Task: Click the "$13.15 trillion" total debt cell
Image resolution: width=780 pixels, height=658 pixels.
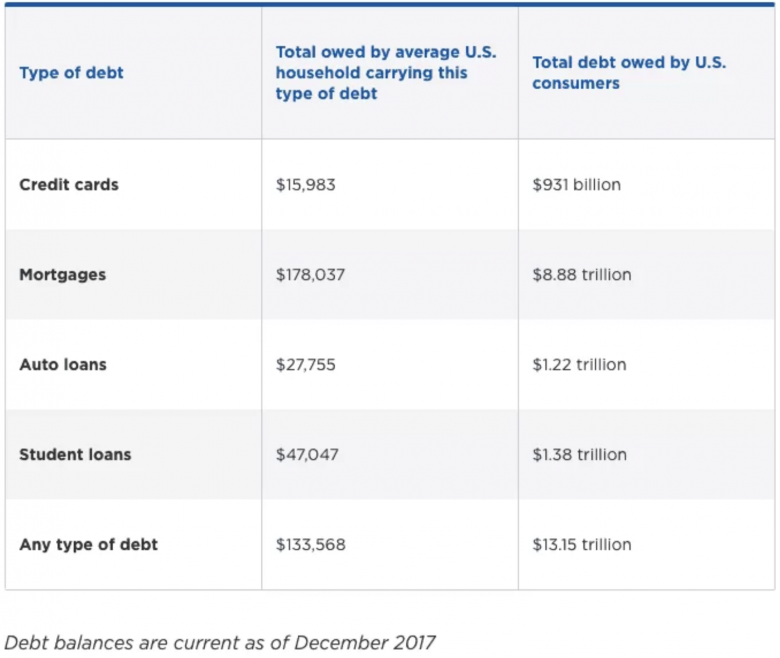Action: [582, 545]
